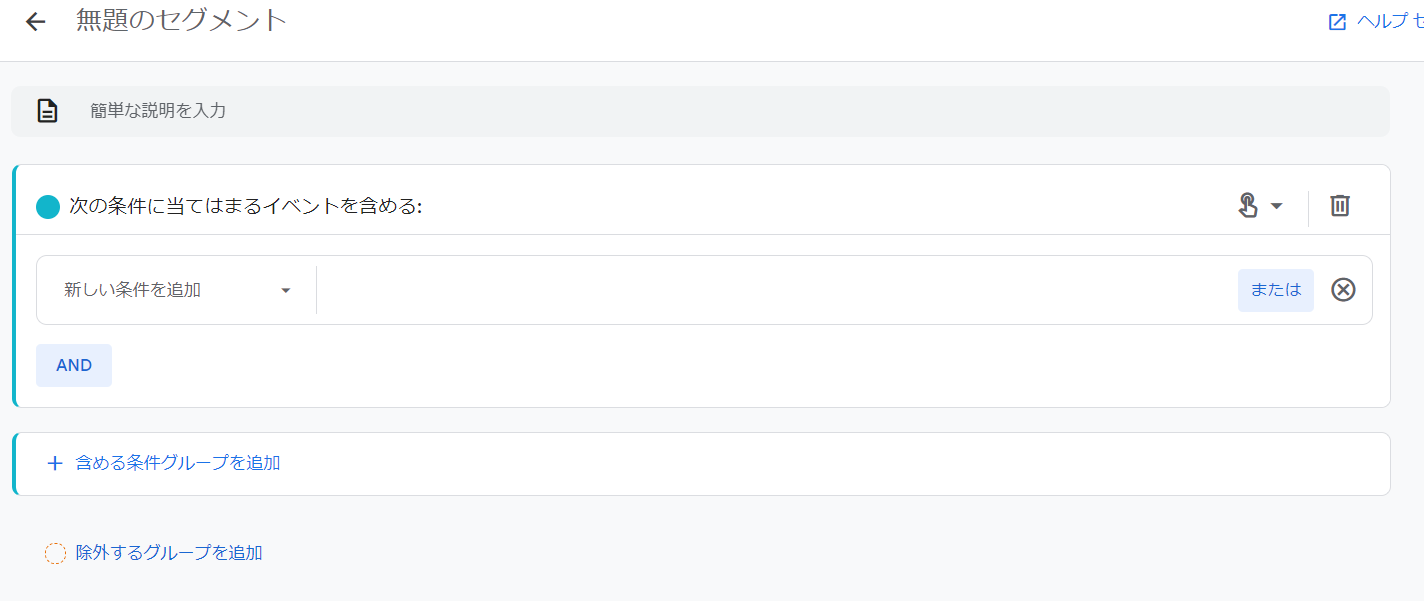Click the document icon in the description bar
Image resolution: width=1424 pixels, height=601 pixels.
click(x=48, y=111)
